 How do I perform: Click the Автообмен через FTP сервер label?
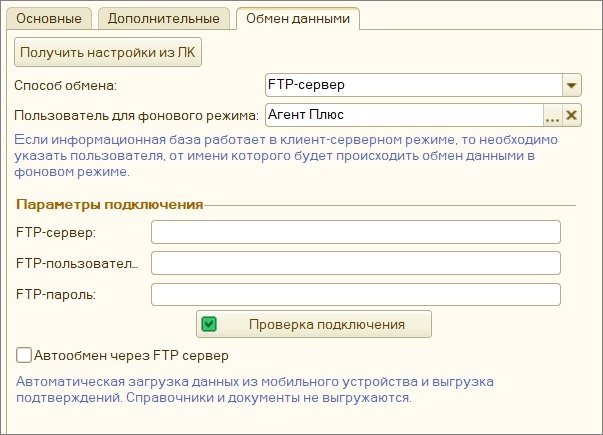[132, 355]
